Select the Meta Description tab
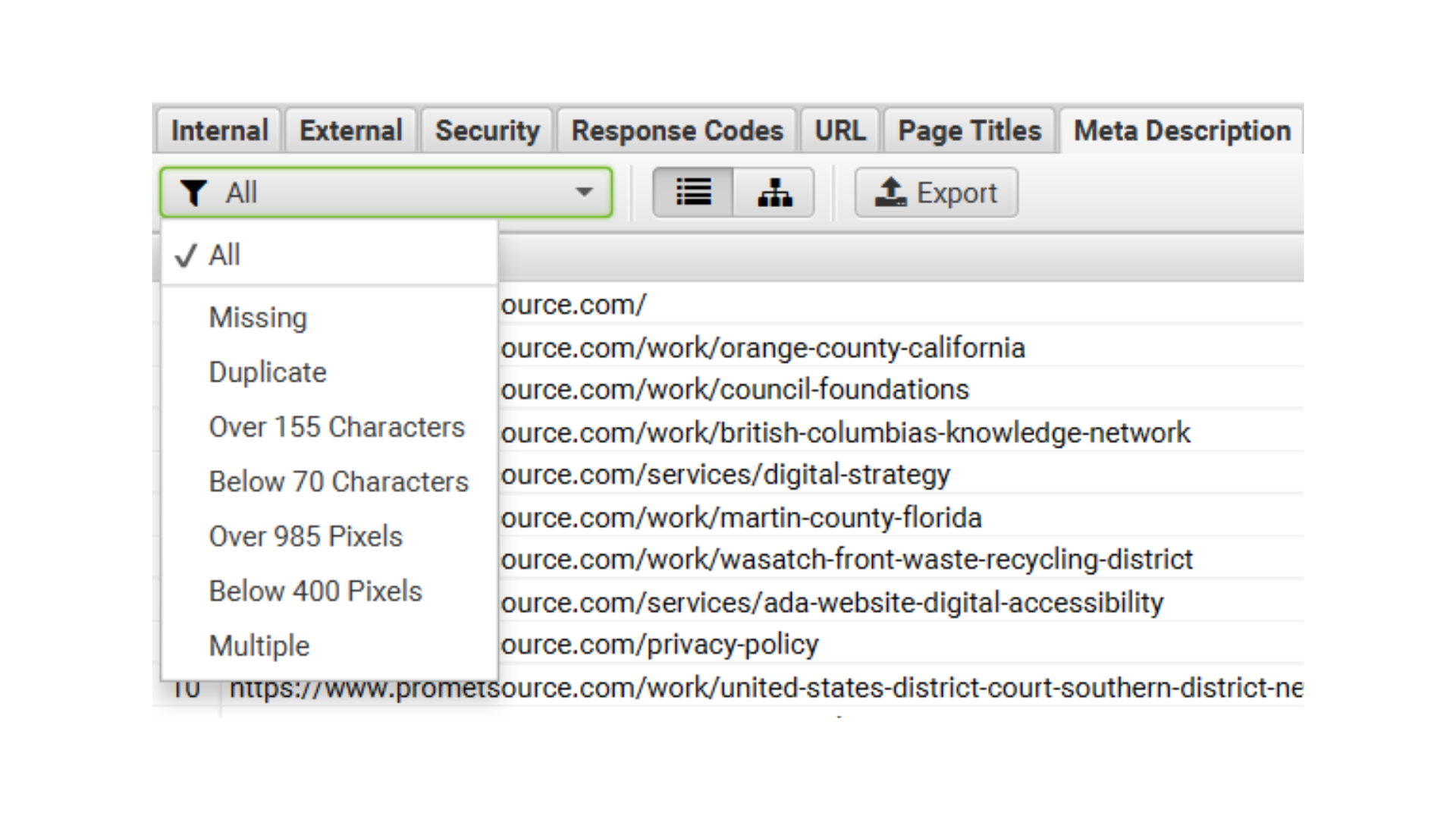Viewport: 1456px width, 819px height. (x=1181, y=130)
